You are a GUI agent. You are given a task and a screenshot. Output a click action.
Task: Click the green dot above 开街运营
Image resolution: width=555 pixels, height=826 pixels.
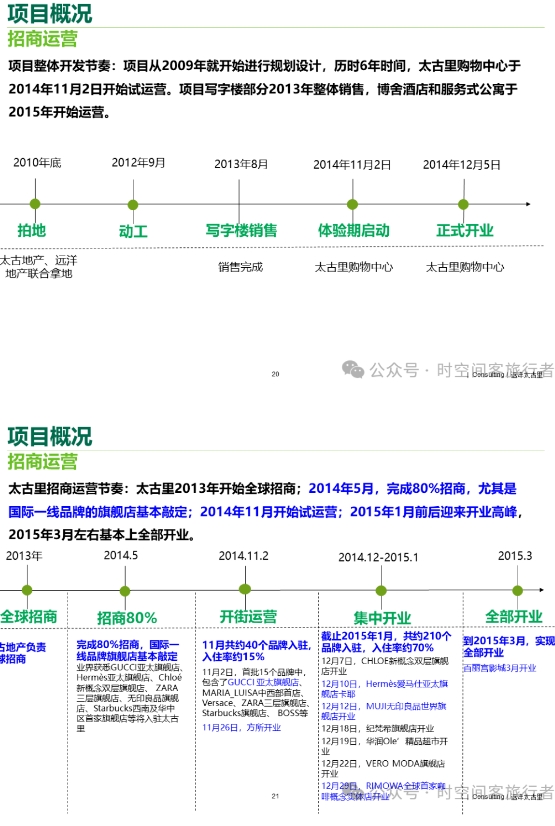(245, 589)
